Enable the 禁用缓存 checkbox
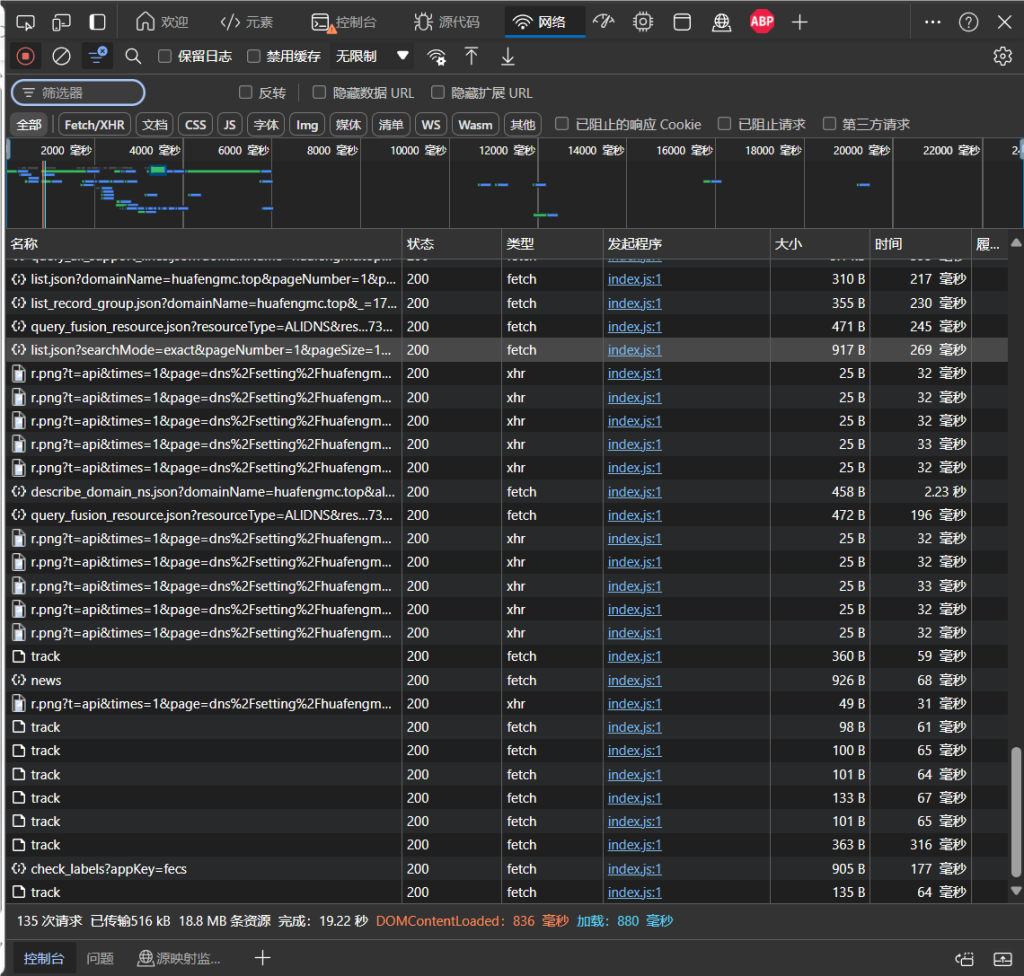 pos(254,57)
